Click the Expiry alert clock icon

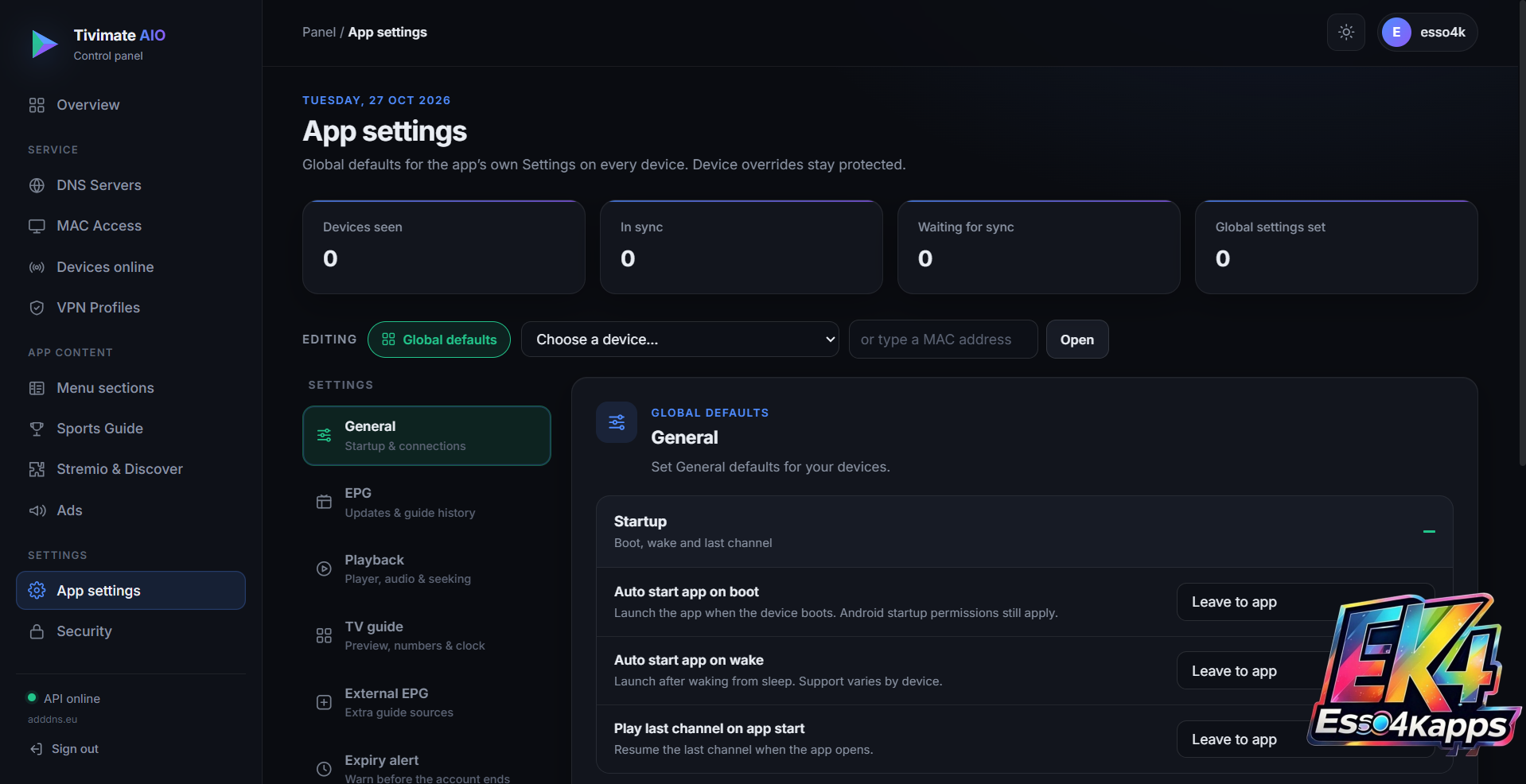(324, 769)
